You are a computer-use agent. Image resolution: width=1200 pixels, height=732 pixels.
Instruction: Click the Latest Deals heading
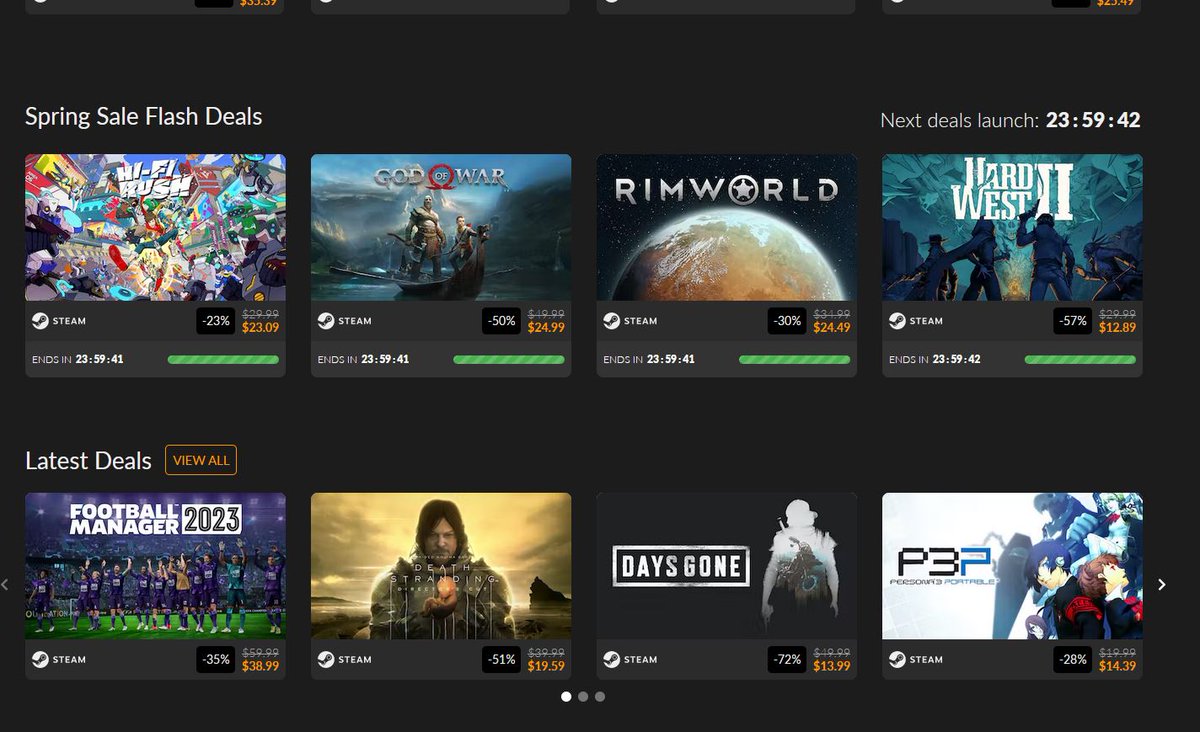[x=88, y=461]
